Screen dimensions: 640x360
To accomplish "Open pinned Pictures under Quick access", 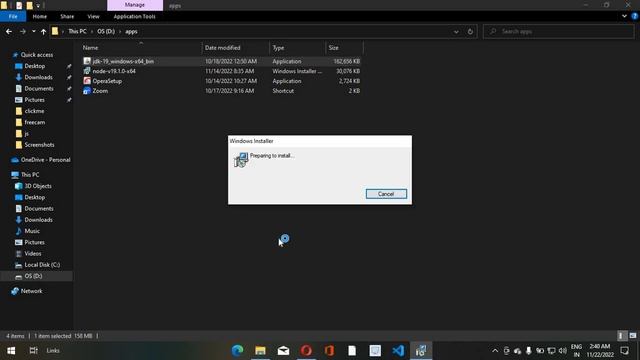I will coord(34,100).
